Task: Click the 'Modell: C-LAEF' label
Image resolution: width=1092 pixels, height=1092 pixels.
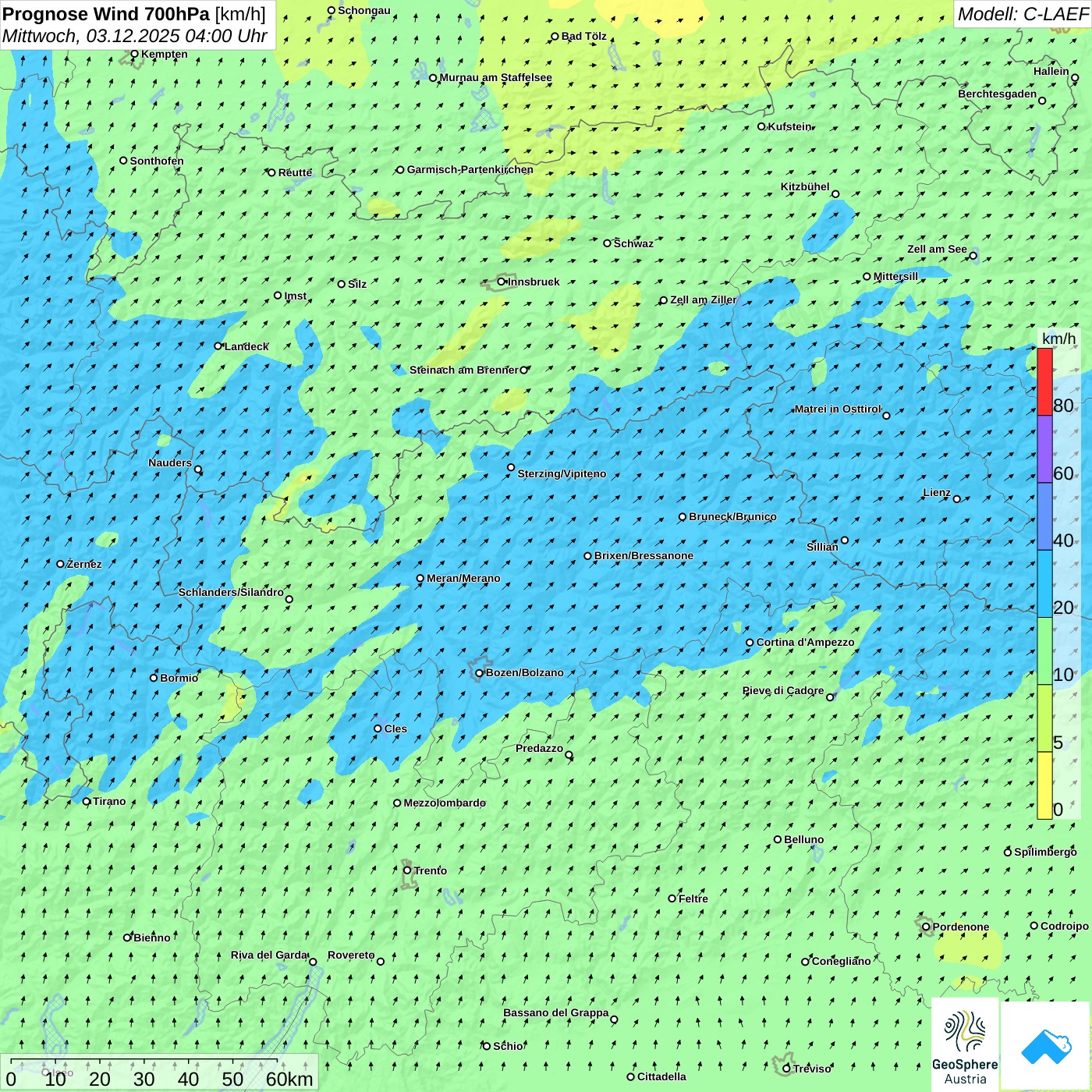Action: [1023, 14]
